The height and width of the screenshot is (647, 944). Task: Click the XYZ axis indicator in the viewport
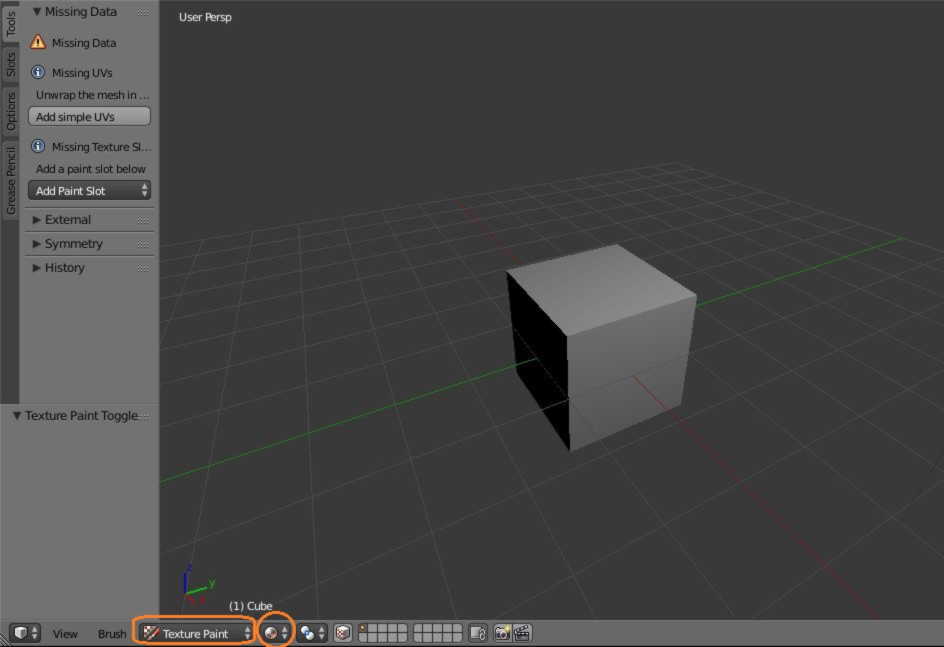[x=197, y=585]
